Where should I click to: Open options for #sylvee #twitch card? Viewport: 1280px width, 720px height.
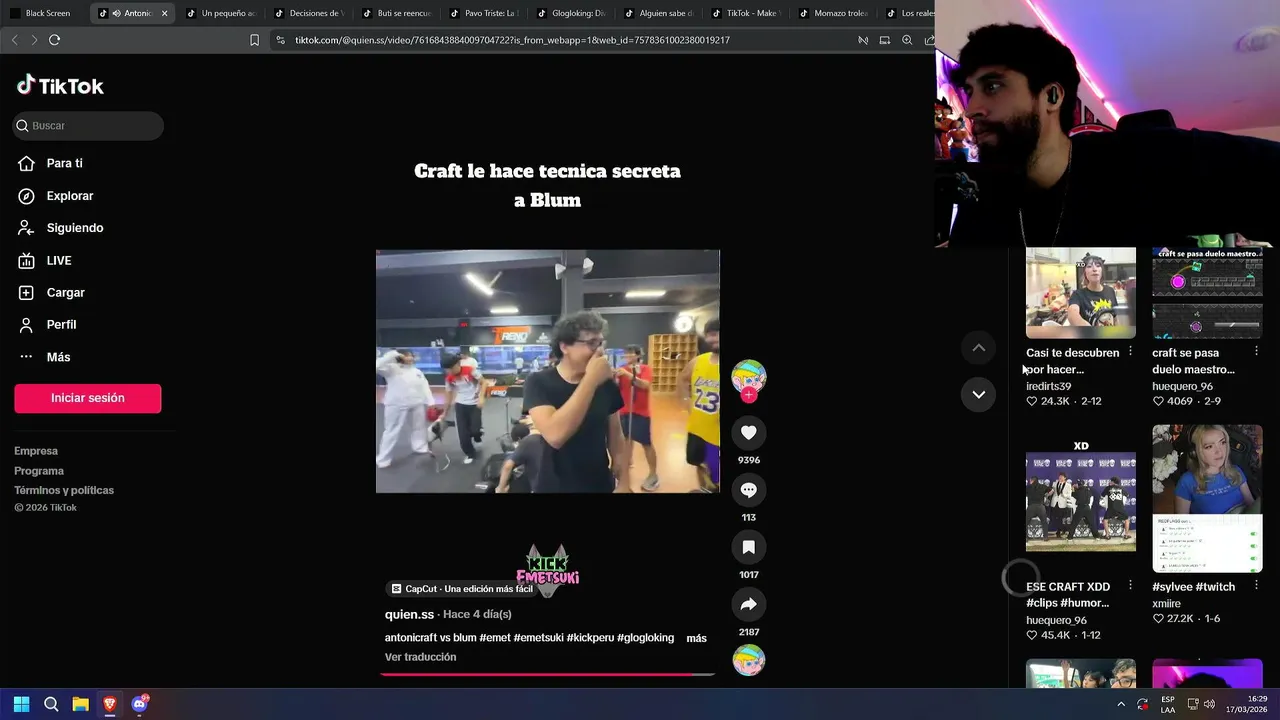[x=1256, y=585]
